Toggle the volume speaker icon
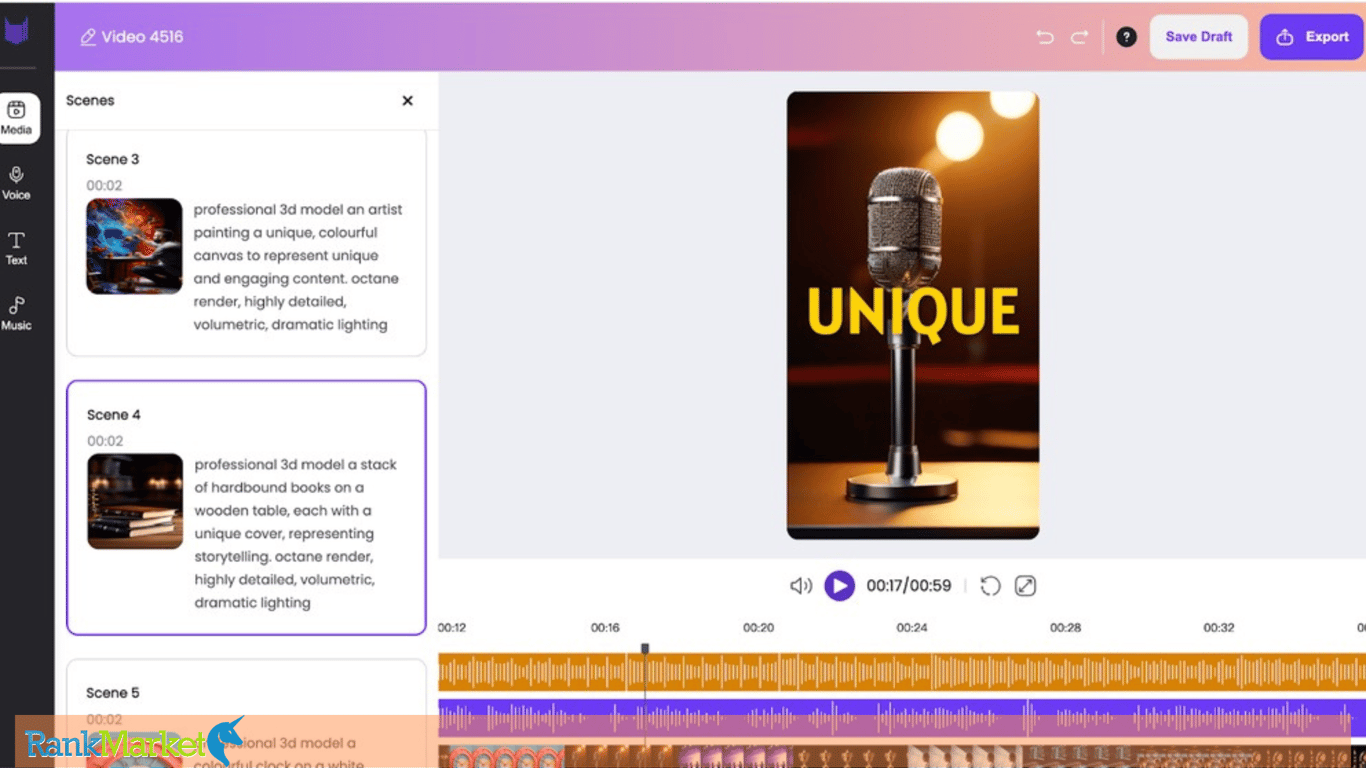Viewport: 1366px width, 768px height. [801, 586]
